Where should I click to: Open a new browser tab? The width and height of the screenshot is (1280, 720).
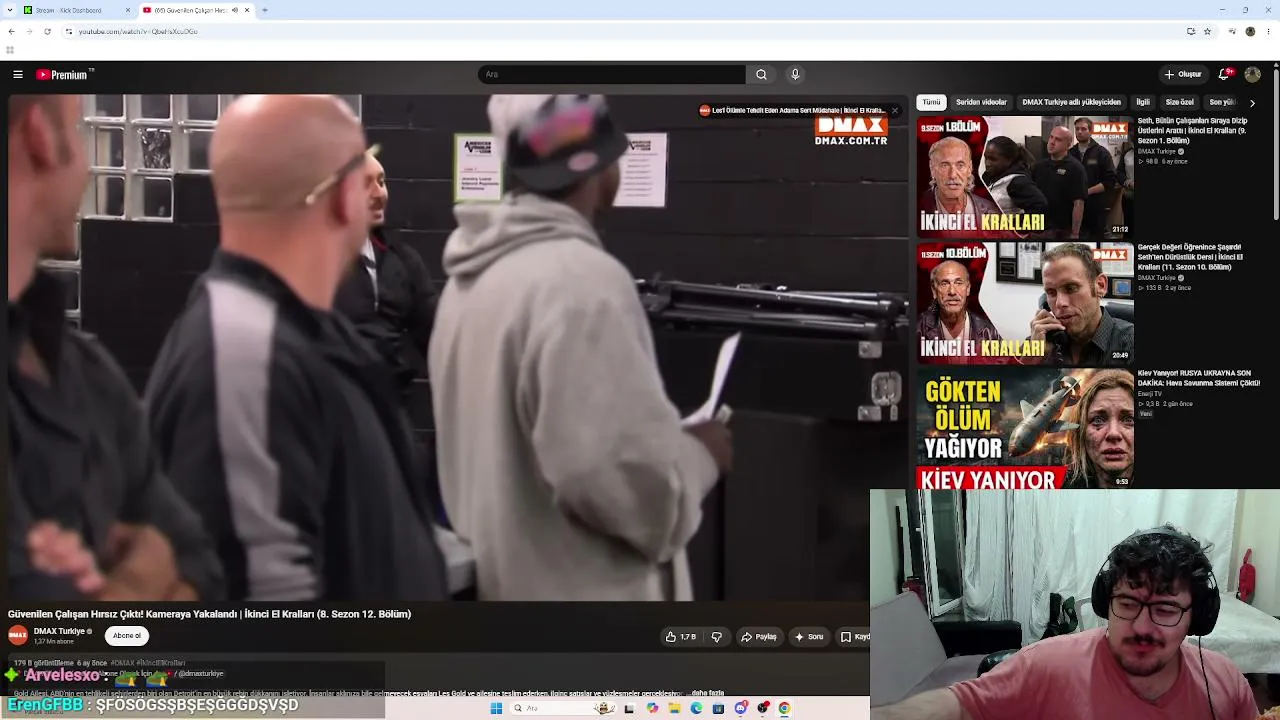click(x=265, y=10)
